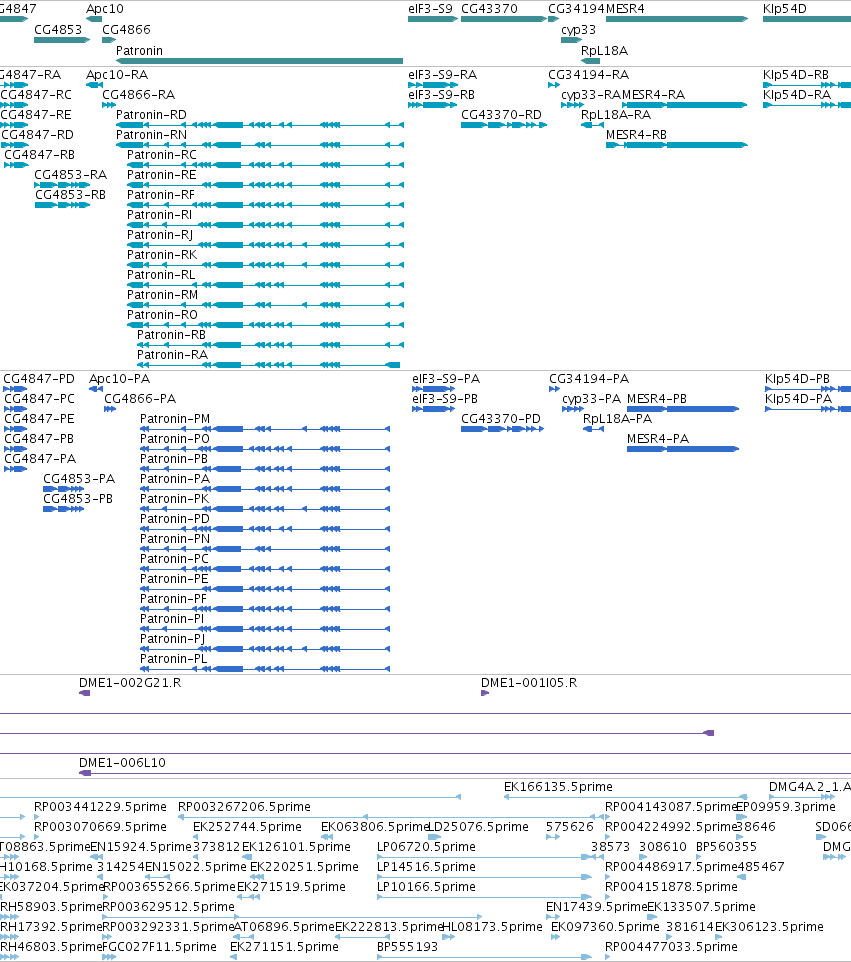This screenshot has width=851, height=962.
Task: Select transcript Patronin-RF
Action: coord(161,195)
